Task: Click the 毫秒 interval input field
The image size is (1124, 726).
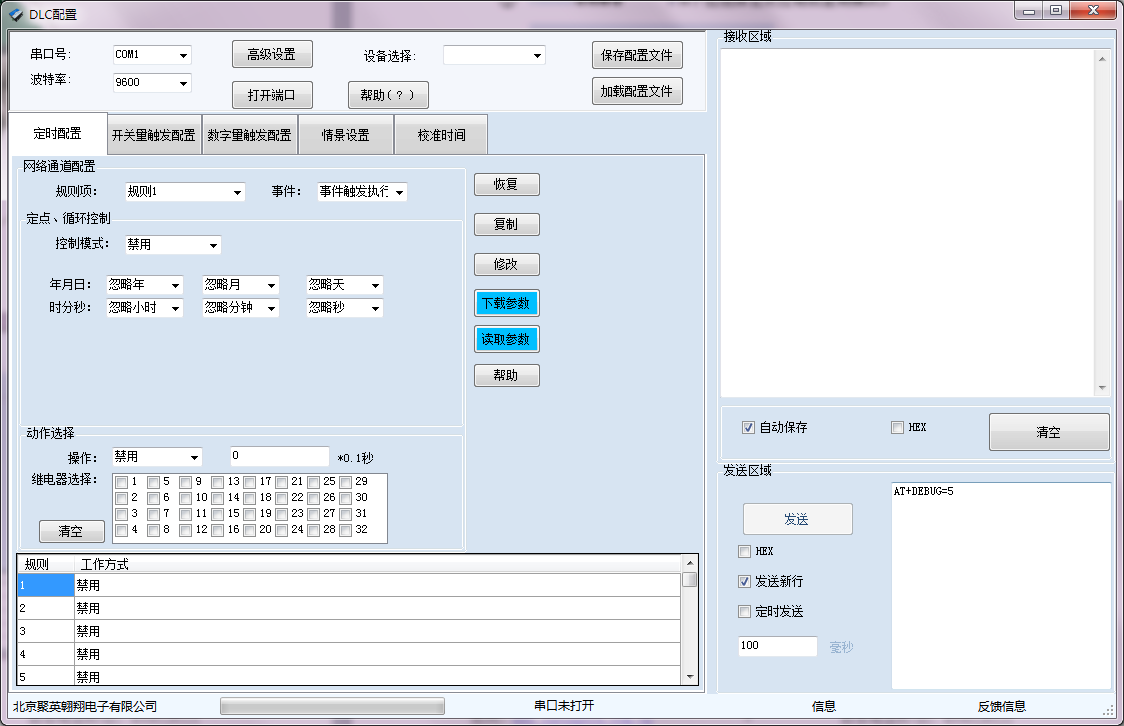Action: pyautogui.click(x=777, y=646)
